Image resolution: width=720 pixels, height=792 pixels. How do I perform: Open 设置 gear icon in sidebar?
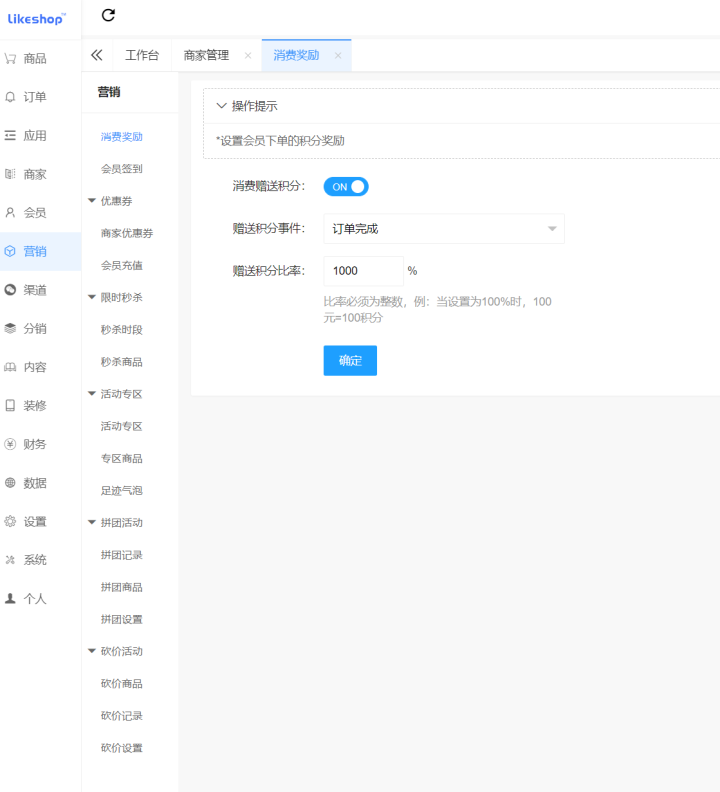point(10,521)
